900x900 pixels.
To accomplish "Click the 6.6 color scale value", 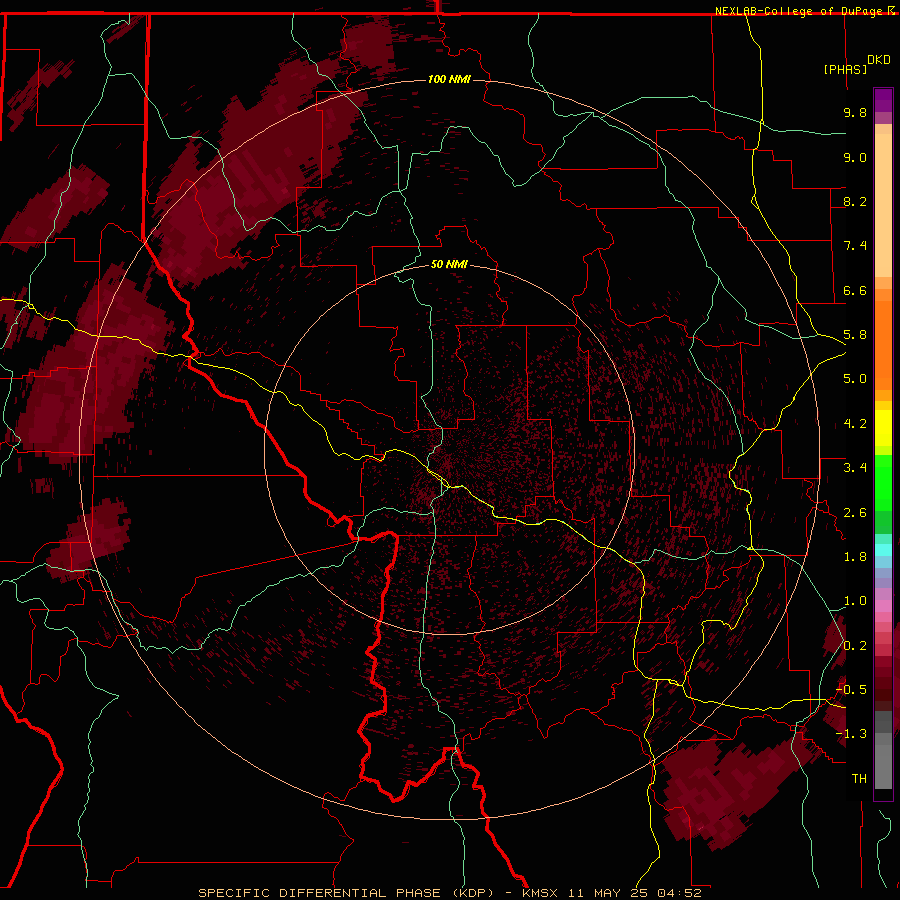I will tap(855, 290).
